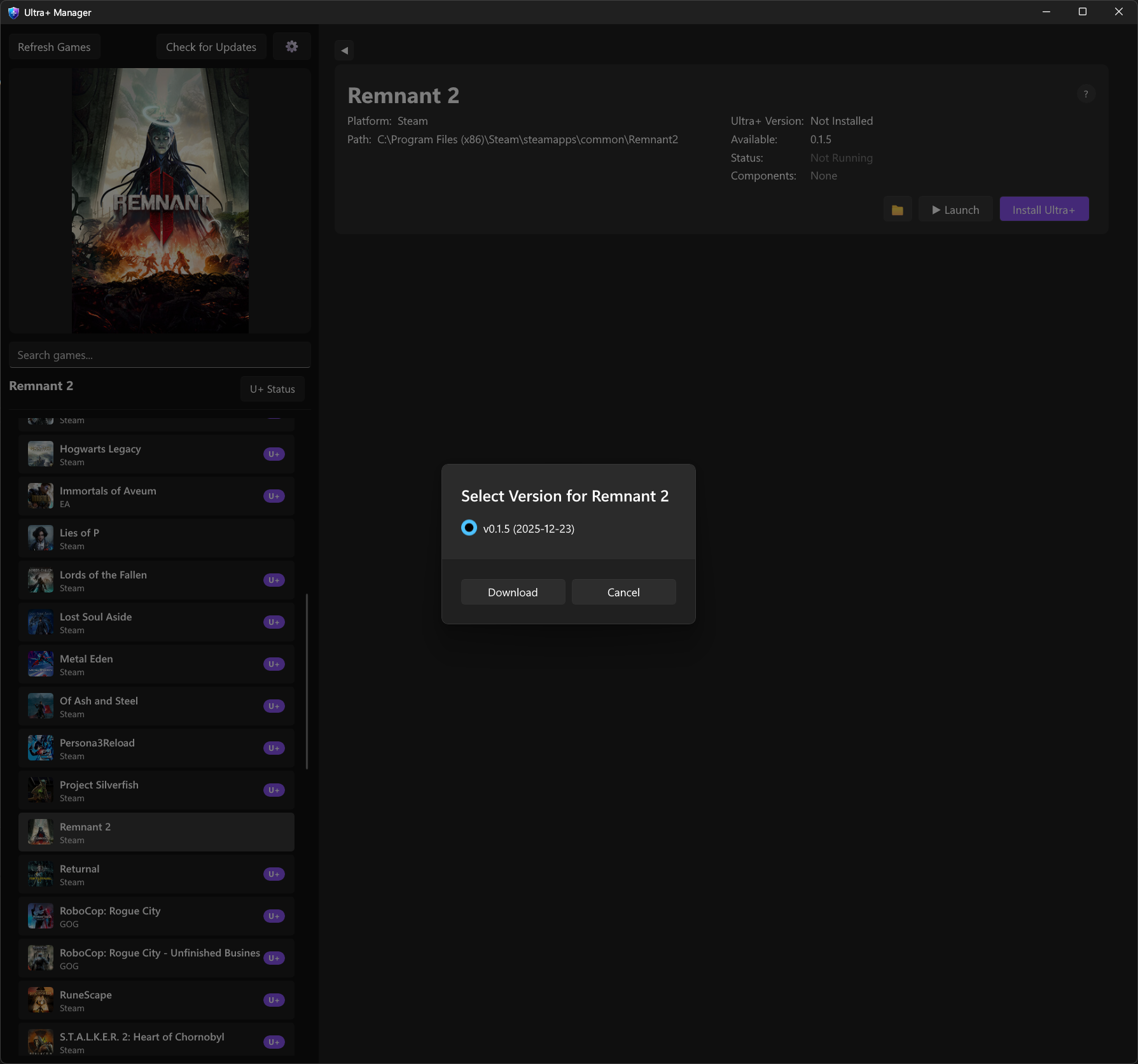
Task: Click the U+ badge on Lords of the Fallen
Action: click(274, 580)
